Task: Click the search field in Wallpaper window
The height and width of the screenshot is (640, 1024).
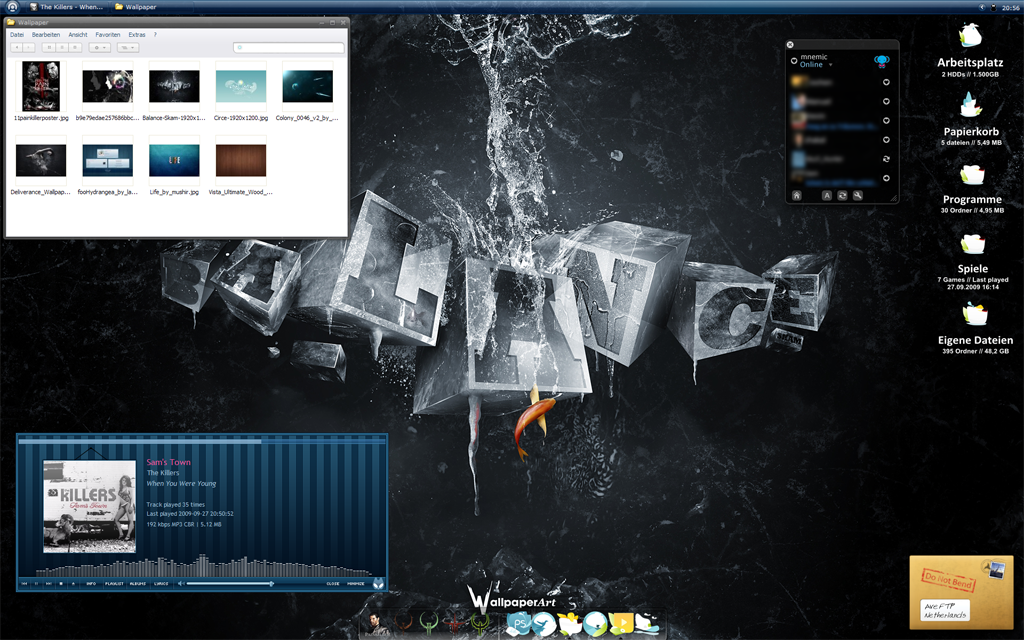Action: [289, 47]
